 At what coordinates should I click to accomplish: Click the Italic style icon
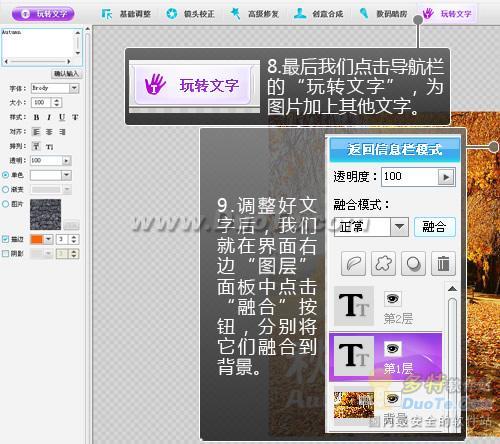(49, 117)
